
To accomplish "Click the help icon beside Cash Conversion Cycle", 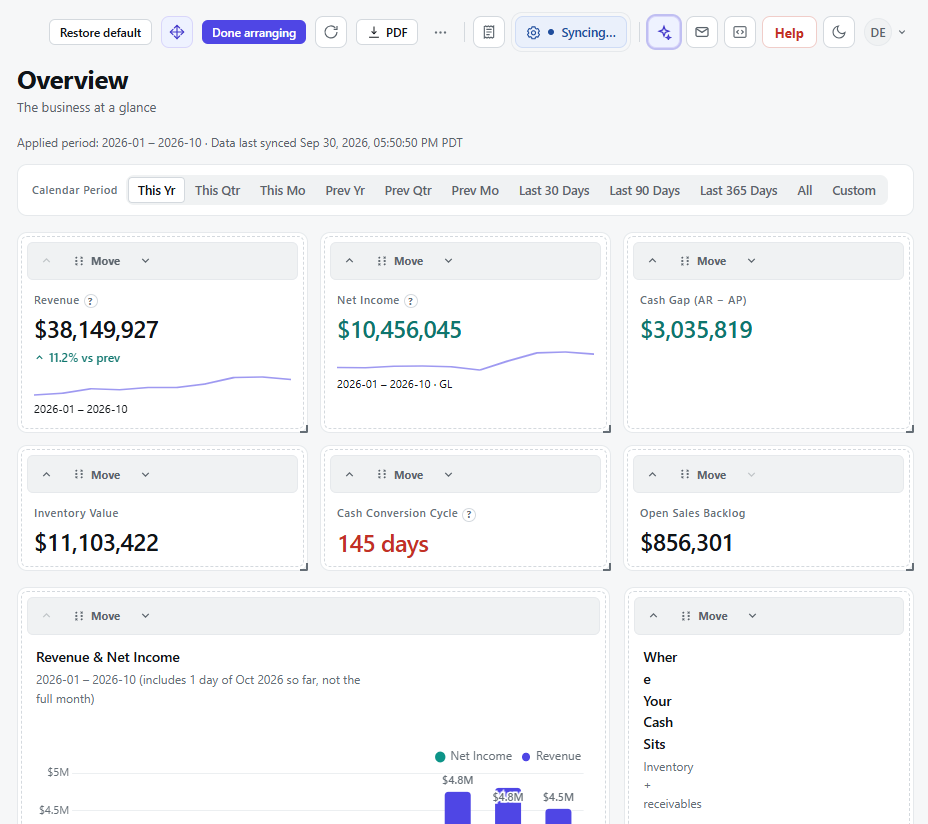I will pos(469,514).
